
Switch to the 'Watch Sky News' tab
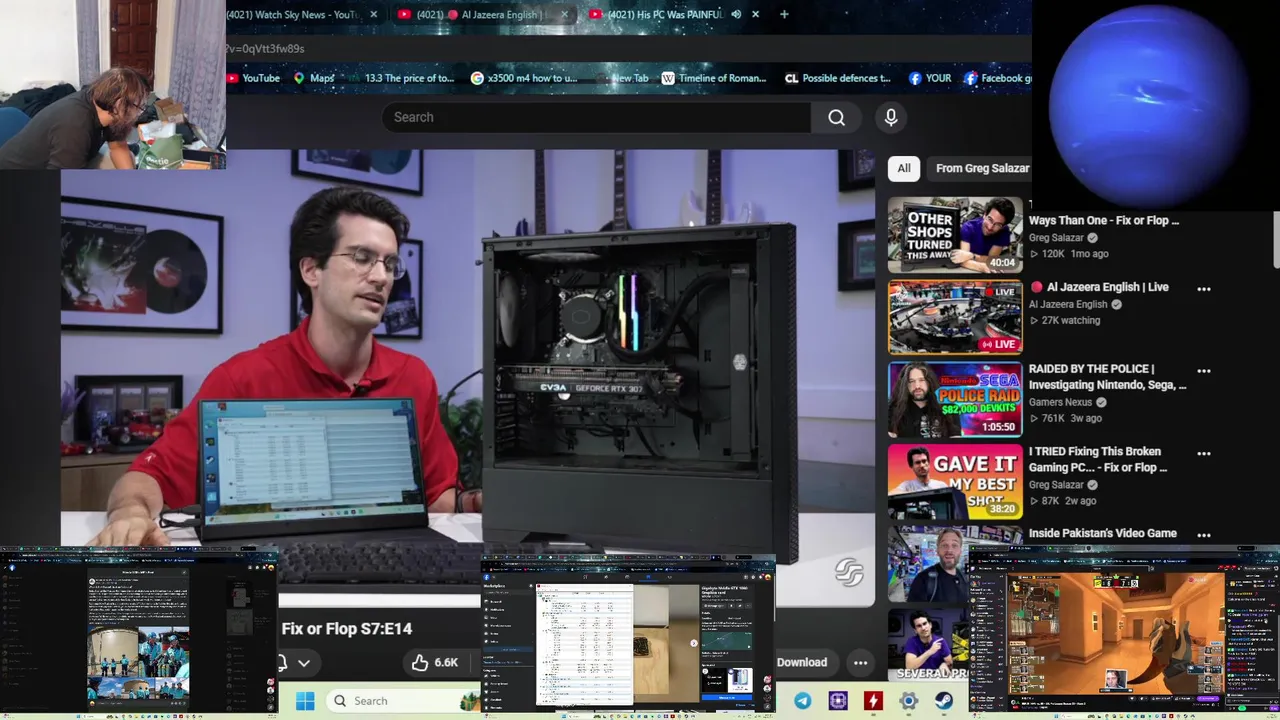coord(294,14)
